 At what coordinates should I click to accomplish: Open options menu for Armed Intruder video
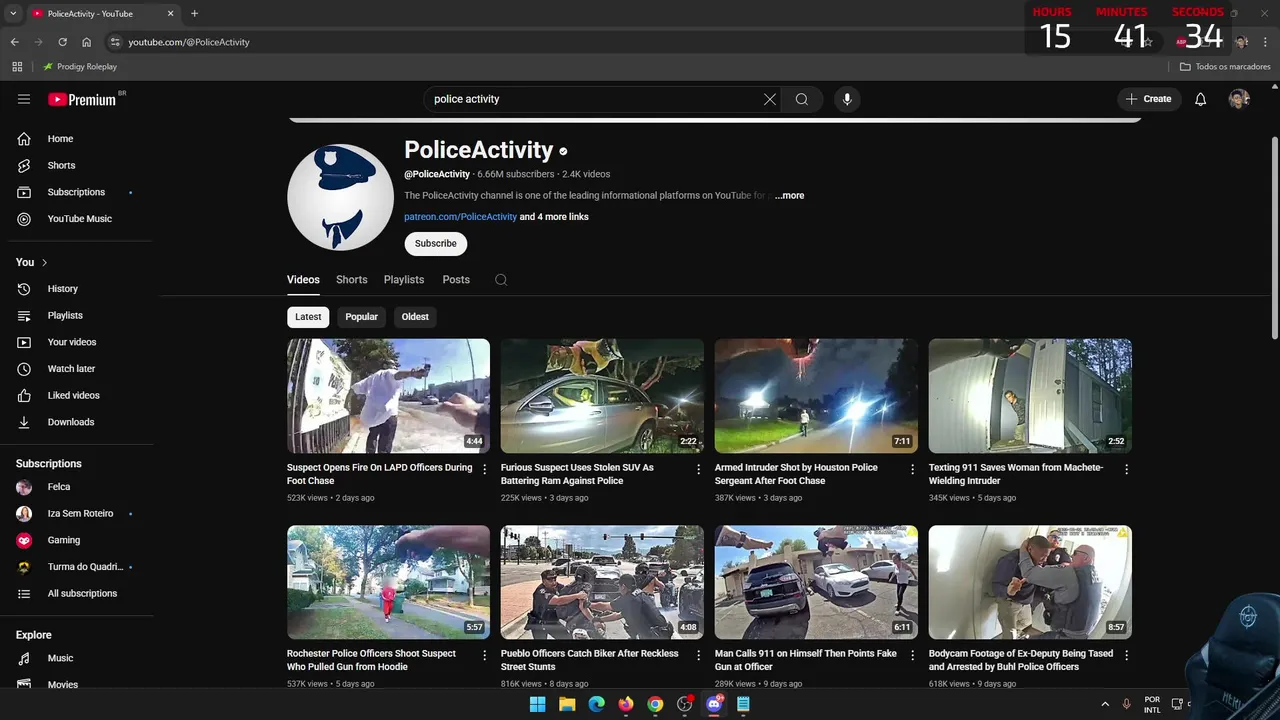(913, 469)
